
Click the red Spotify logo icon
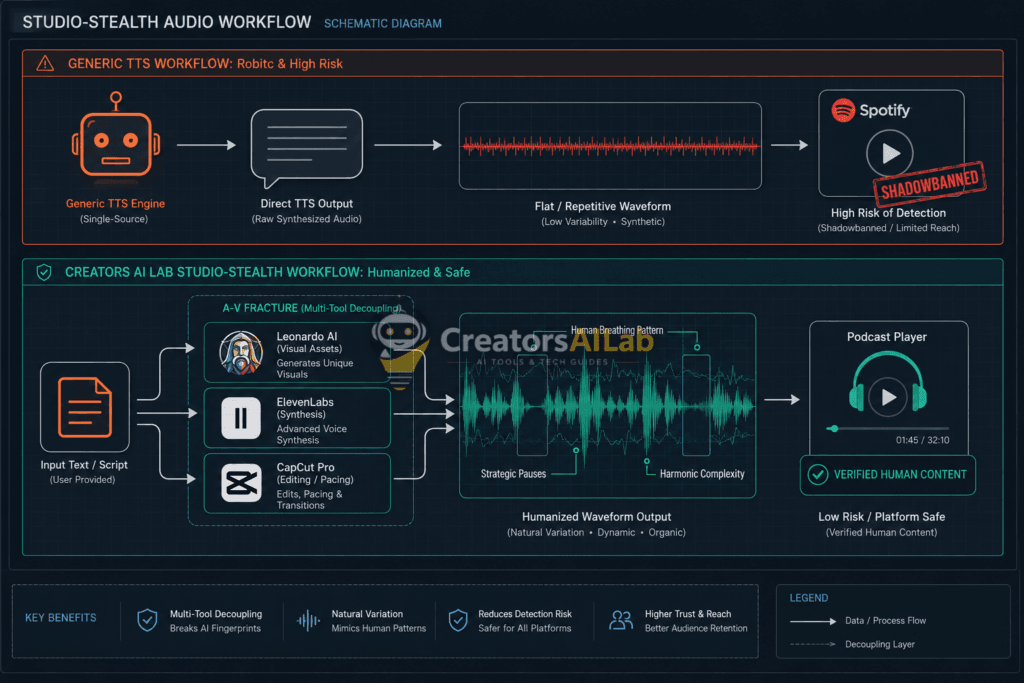point(843,110)
